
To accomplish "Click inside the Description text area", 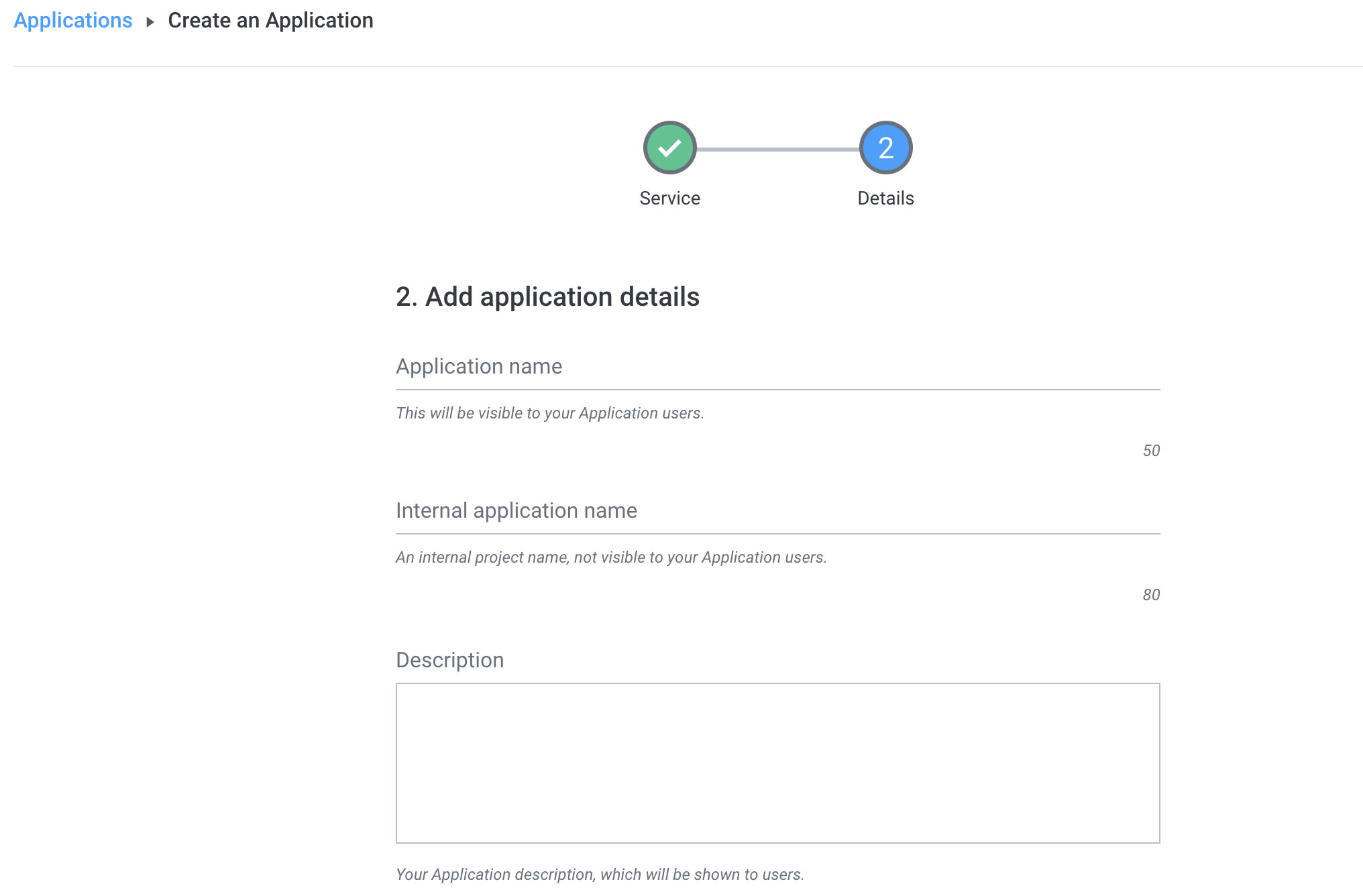I will pyautogui.click(x=777, y=763).
